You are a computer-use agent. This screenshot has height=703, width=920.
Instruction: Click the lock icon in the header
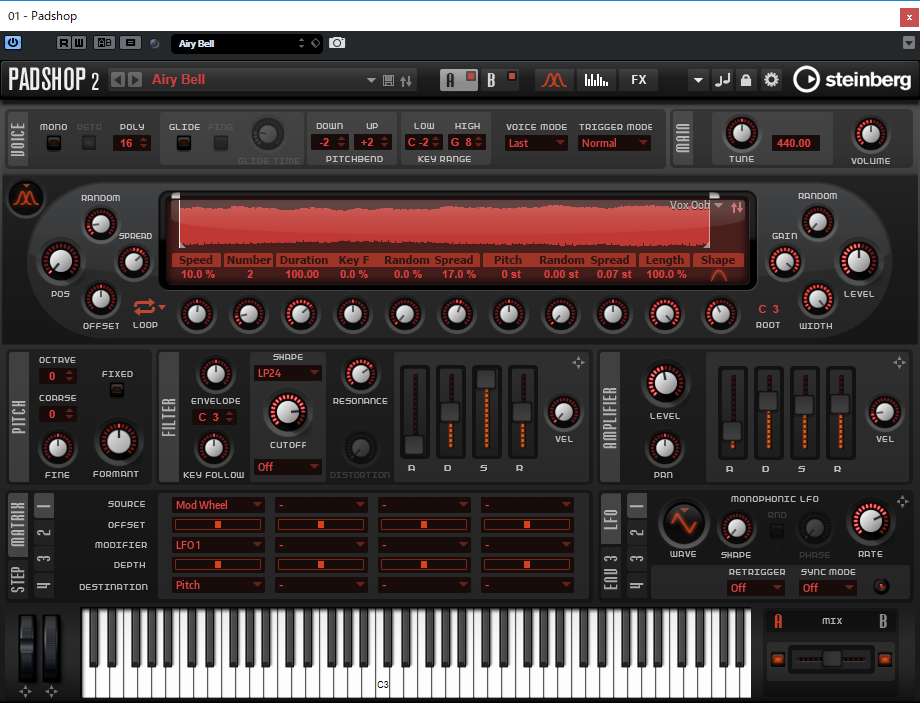[746, 80]
